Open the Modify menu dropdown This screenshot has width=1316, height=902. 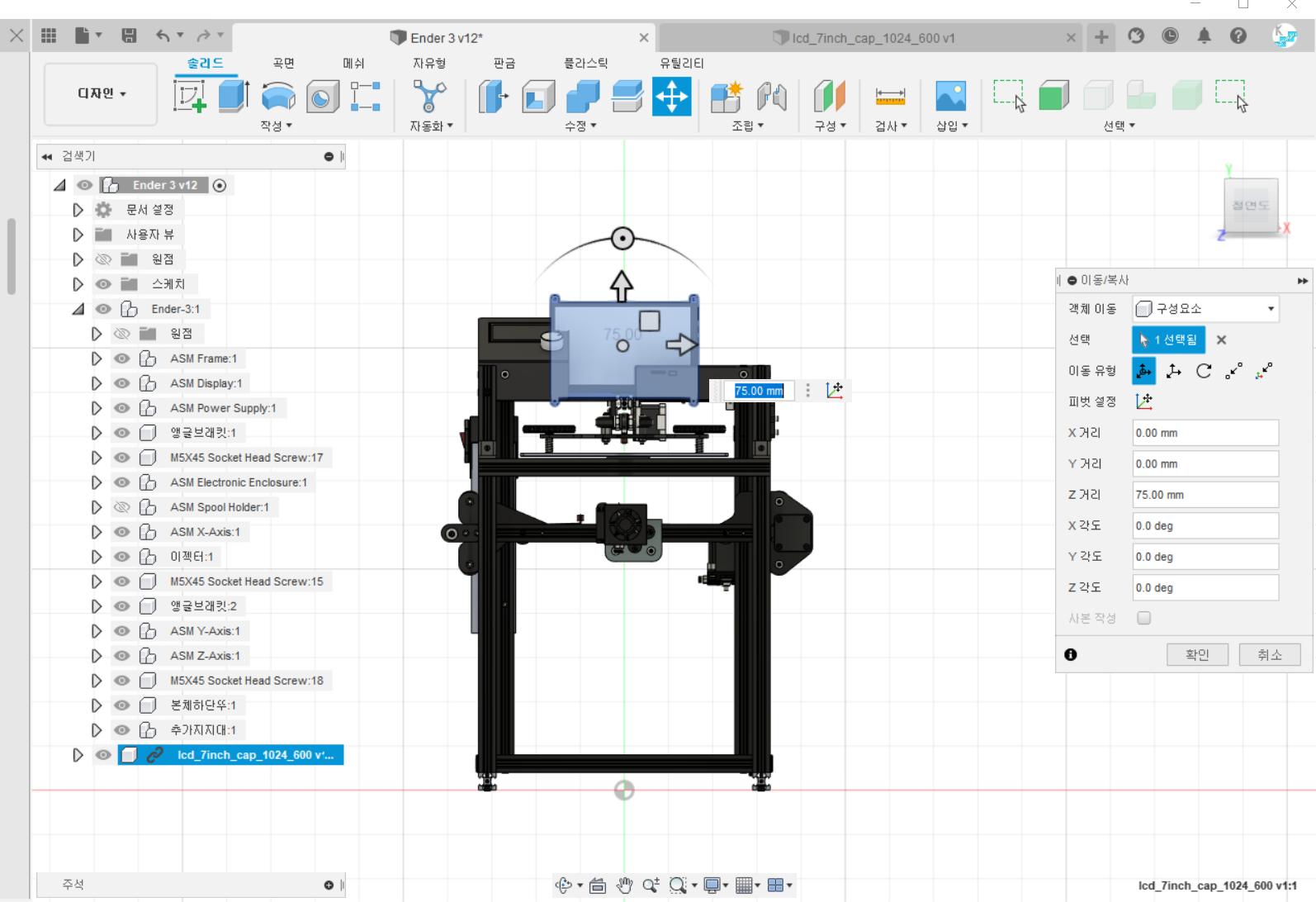[x=580, y=126]
